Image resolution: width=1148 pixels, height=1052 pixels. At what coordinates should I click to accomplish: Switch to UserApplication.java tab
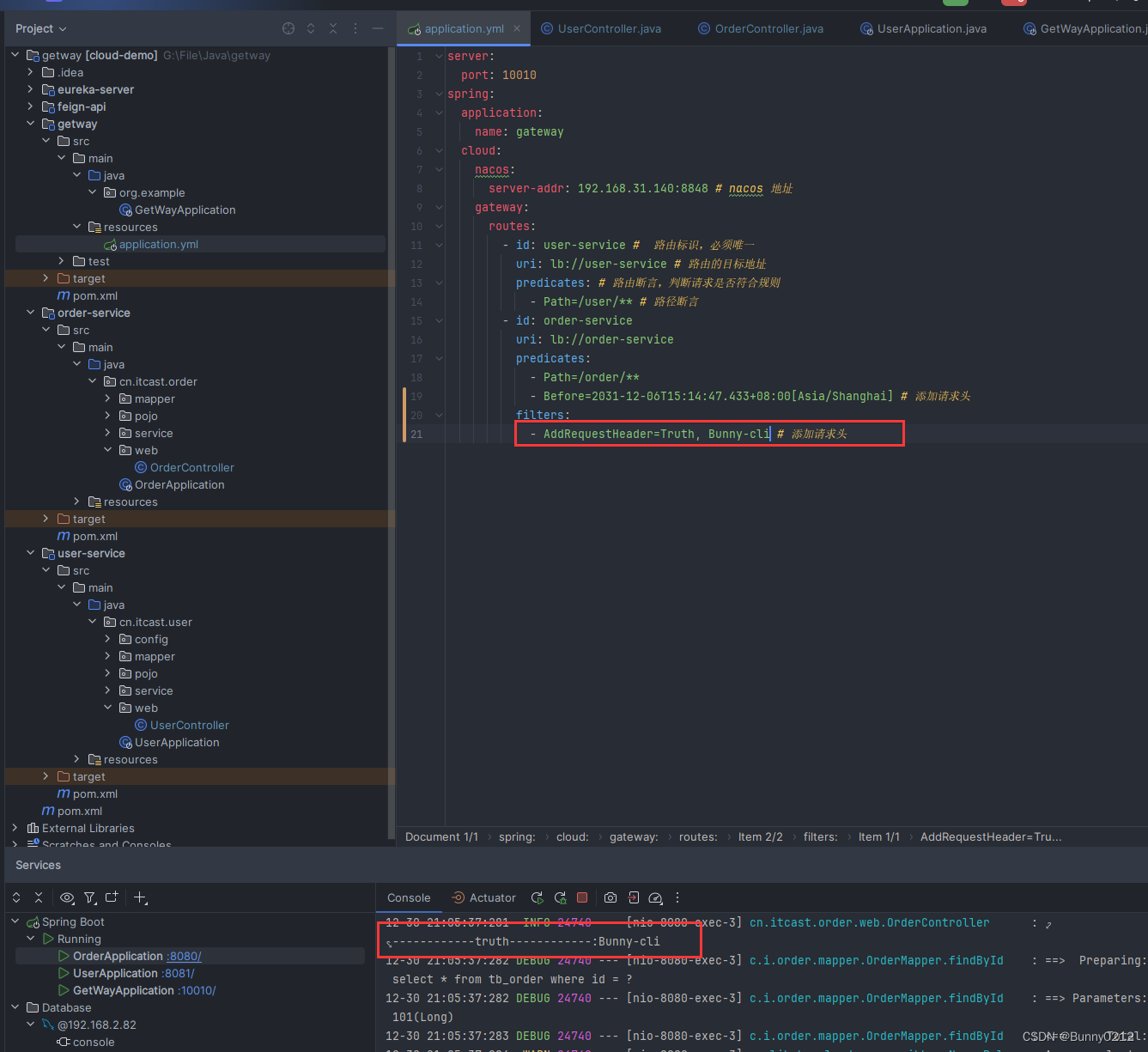tap(924, 28)
